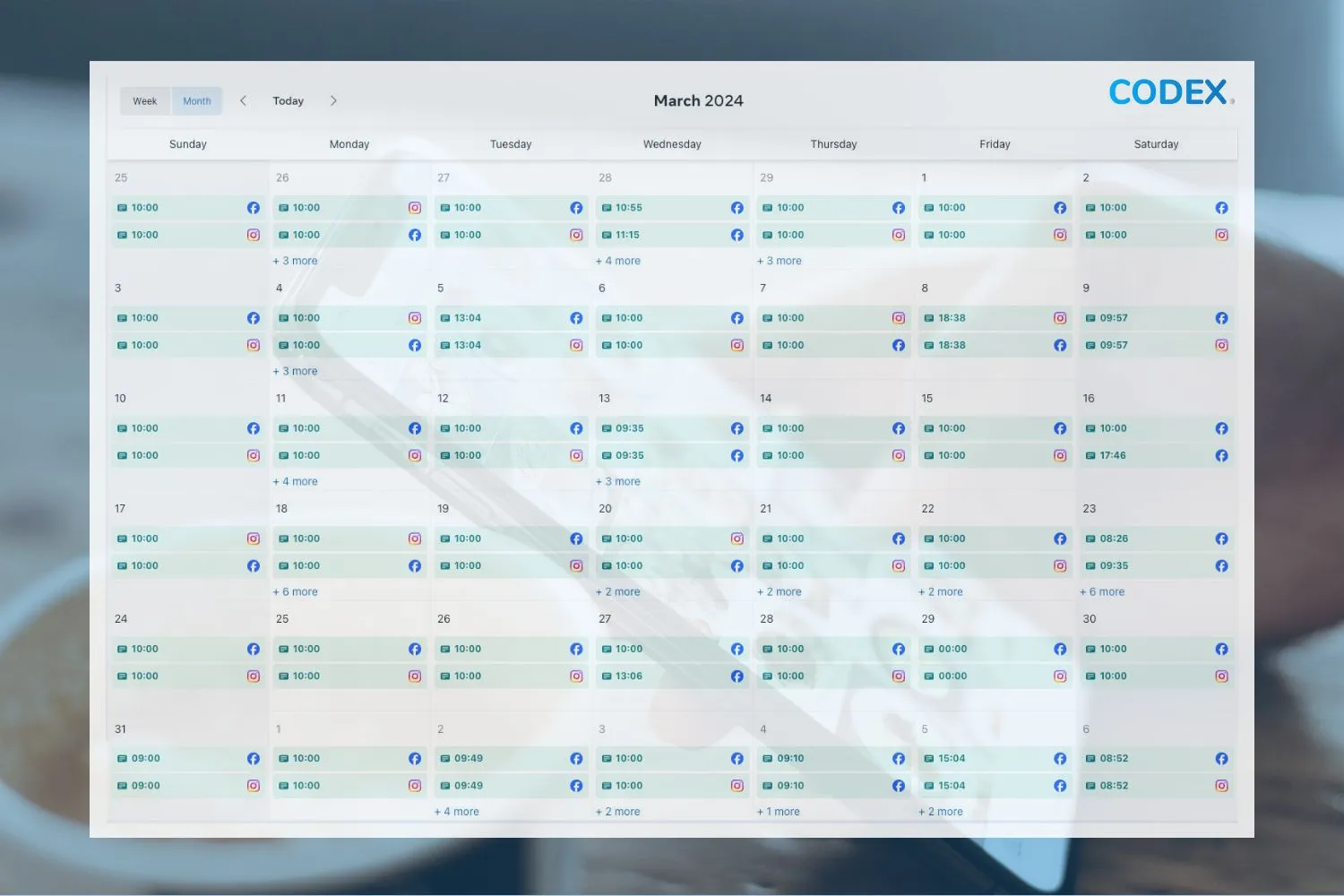The height and width of the screenshot is (896, 1344).
Task: Open the 13:06 post time label
Action: [629, 676]
